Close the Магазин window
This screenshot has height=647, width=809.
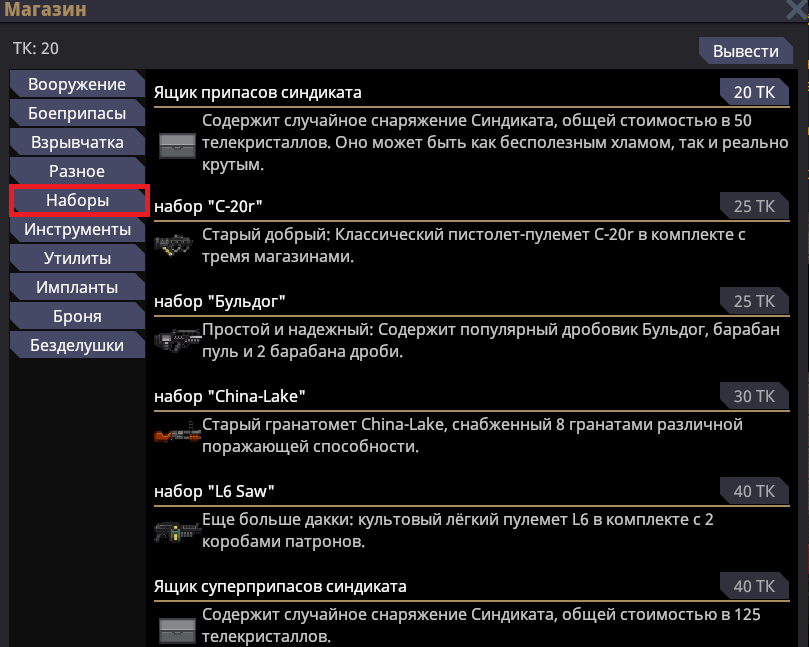[x=798, y=10]
